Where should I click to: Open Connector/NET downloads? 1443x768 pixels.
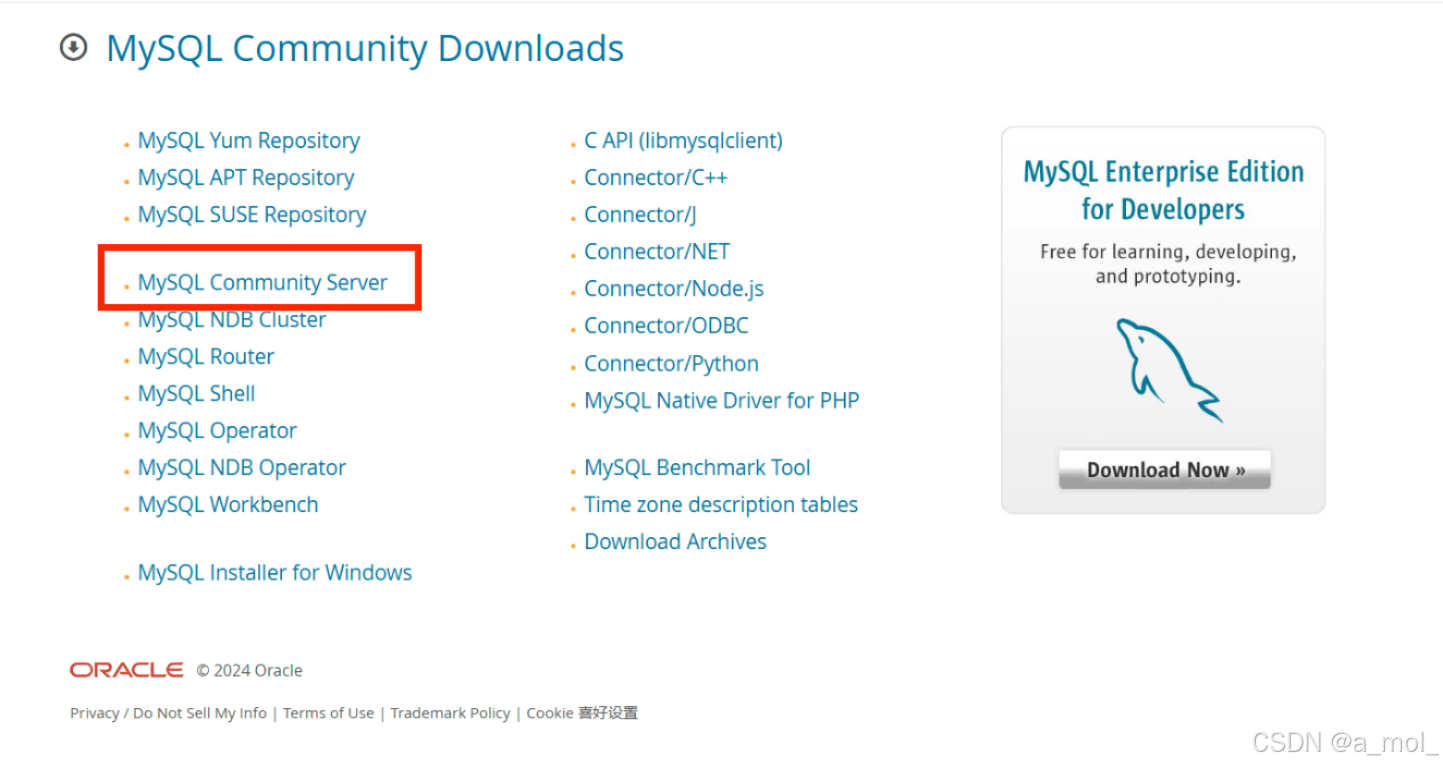click(657, 252)
